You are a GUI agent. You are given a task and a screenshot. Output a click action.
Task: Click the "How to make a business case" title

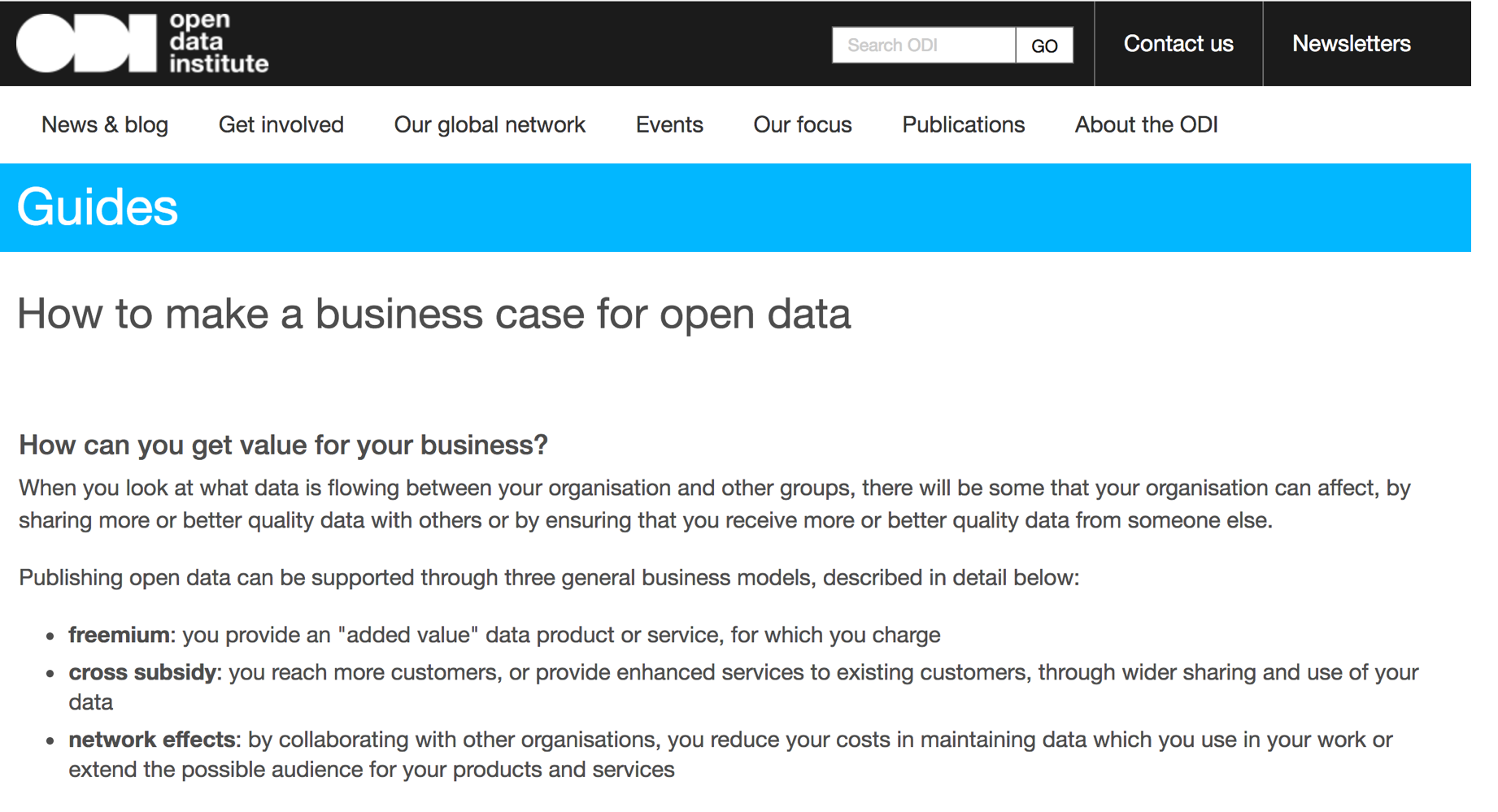pos(433,313)
